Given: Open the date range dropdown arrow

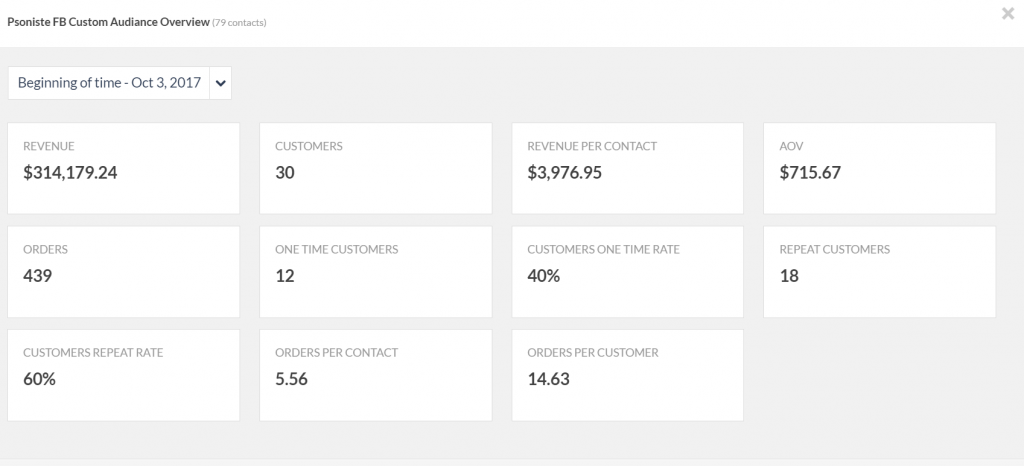Looking at the screenshot, I should 221,83.
